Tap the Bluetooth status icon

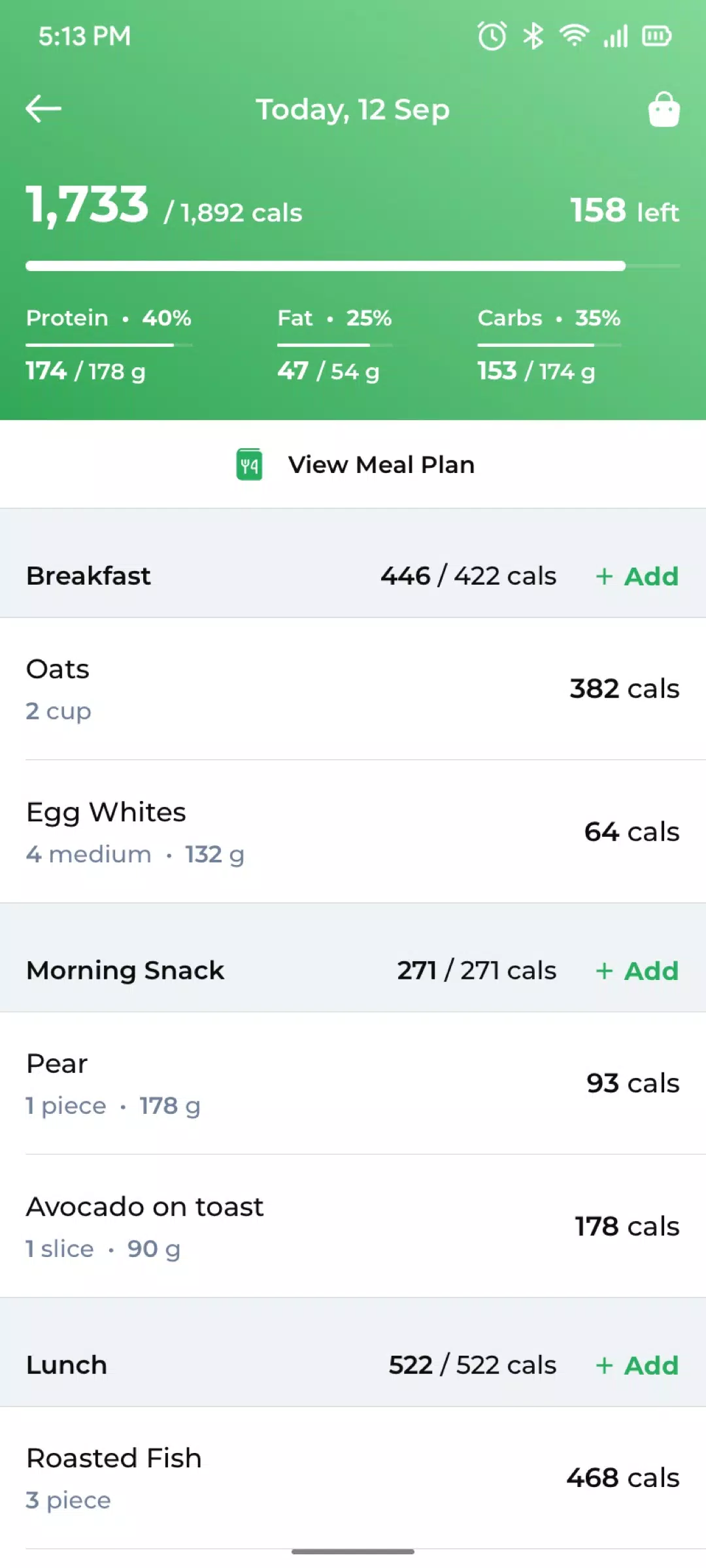coord(533,36)
